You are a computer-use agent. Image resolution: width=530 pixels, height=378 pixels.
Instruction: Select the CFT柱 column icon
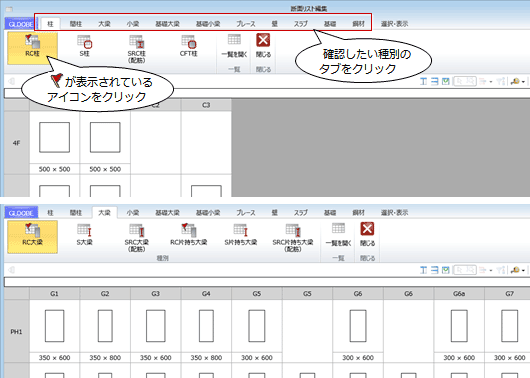pos(188,46)
